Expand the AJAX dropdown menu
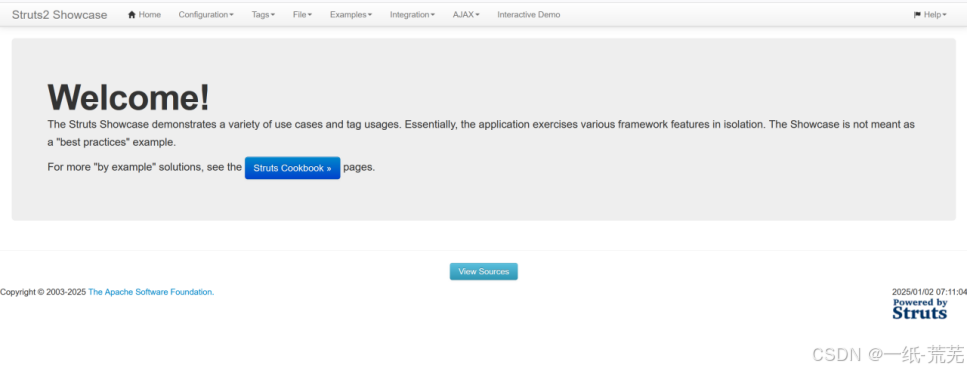This screenshot has height=372, width=968. pos(466,15)
